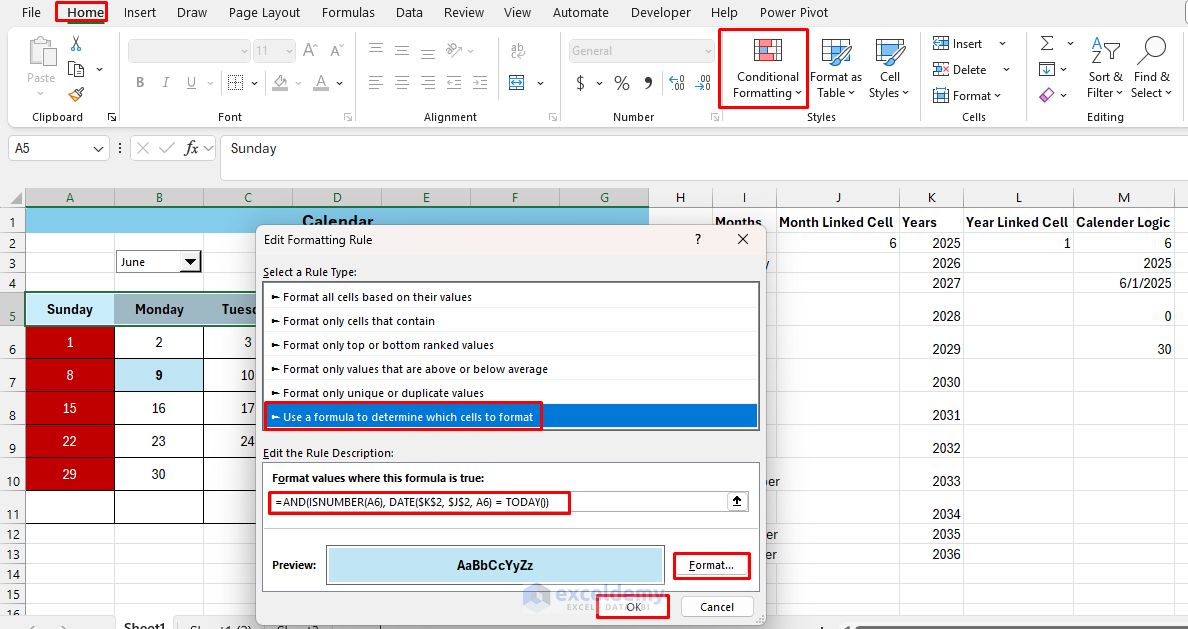Image resolution: width=1188 pixels, height=629 pixels.
Task: Click Cancel in Edit Formatting Rule
Action: (717, 607)
